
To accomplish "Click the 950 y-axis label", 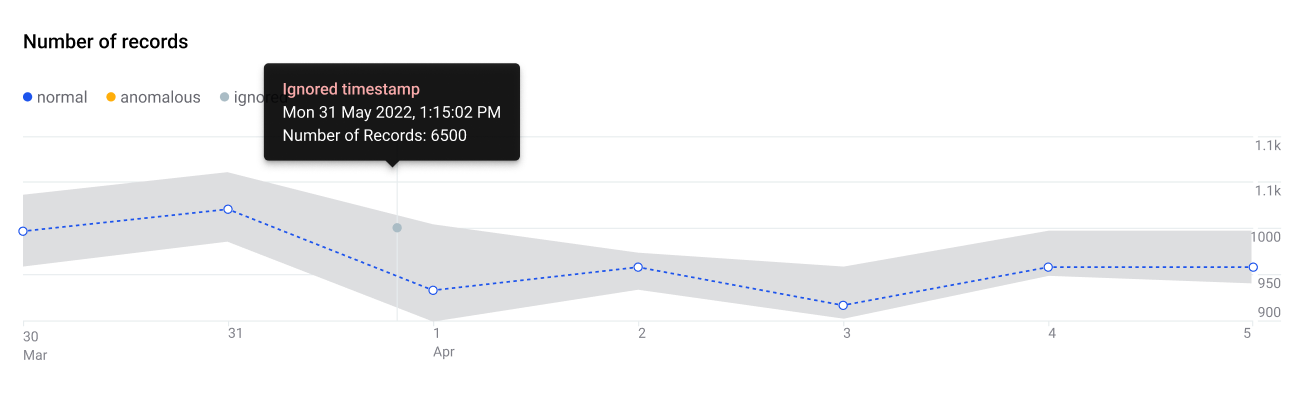I will click(x=1268, y=283).
